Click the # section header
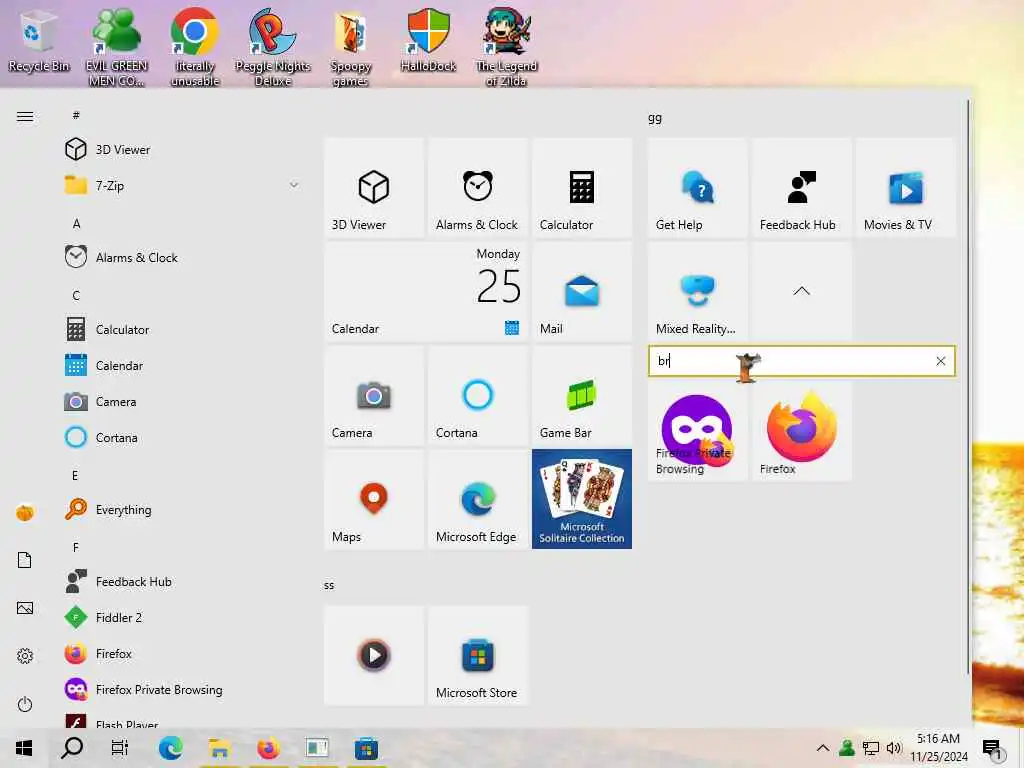Image resolution: width=1024 pixels, height=768 pixels. click(76, 116)
